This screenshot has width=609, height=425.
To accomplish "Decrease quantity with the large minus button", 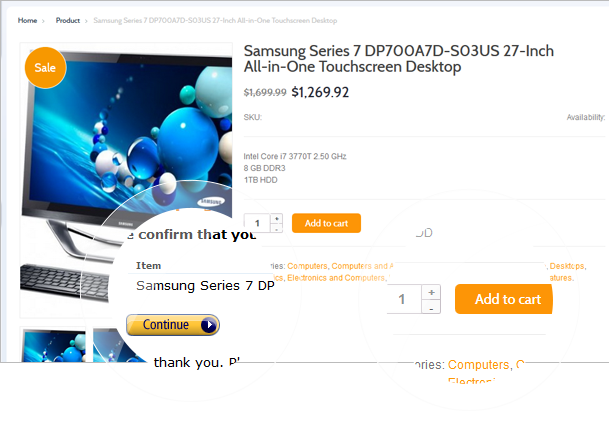I will pos(431,307).
